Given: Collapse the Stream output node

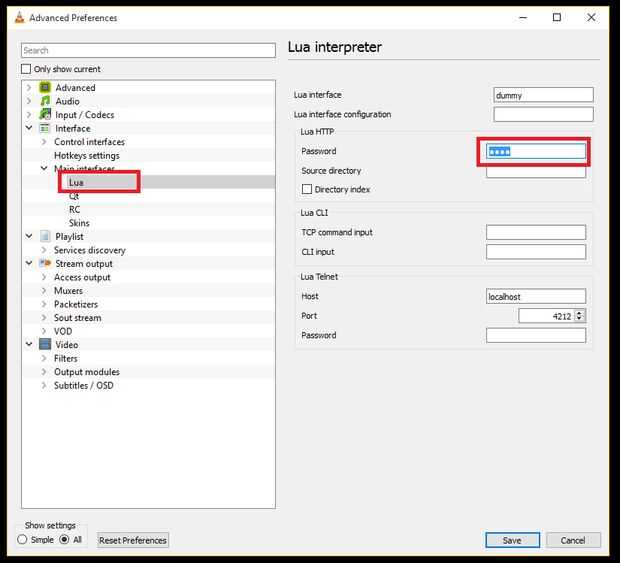Looking at the screenshot, I should (x=29, y=263).
